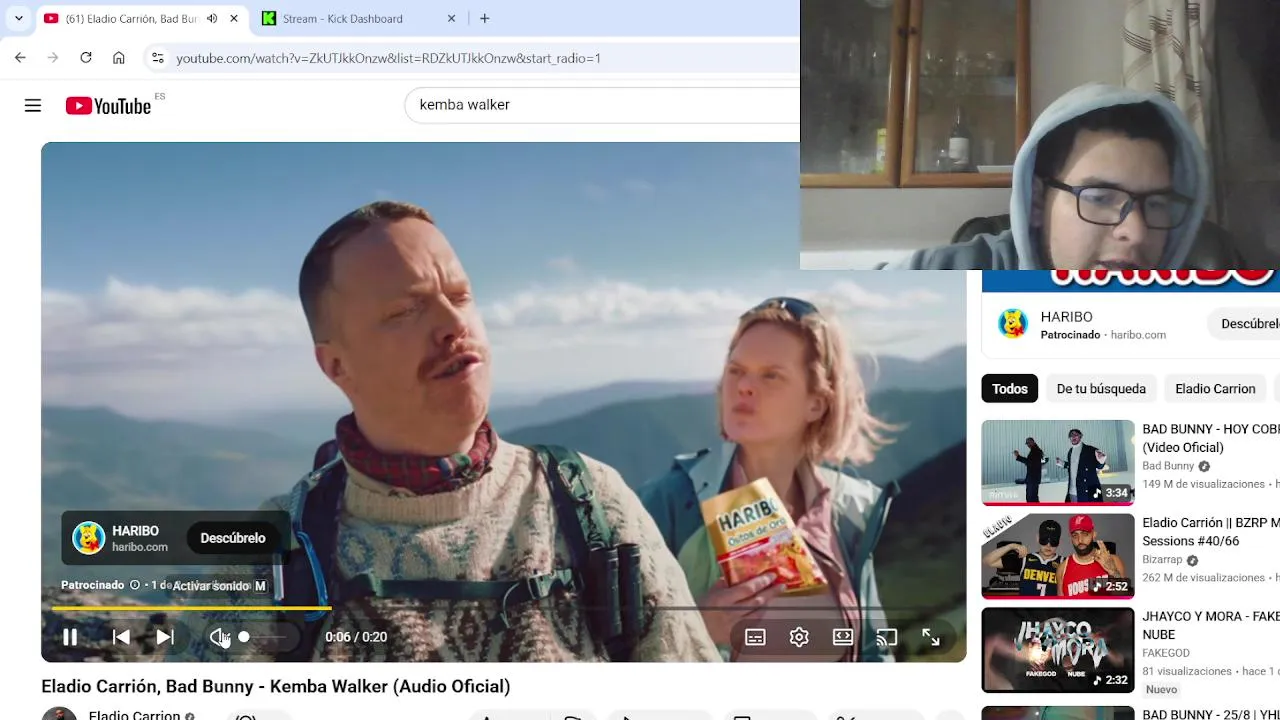Open the Eladio Carrión BZRP Sessions thumbnail
The image size is (1280, 720).
pos(1058,556)
